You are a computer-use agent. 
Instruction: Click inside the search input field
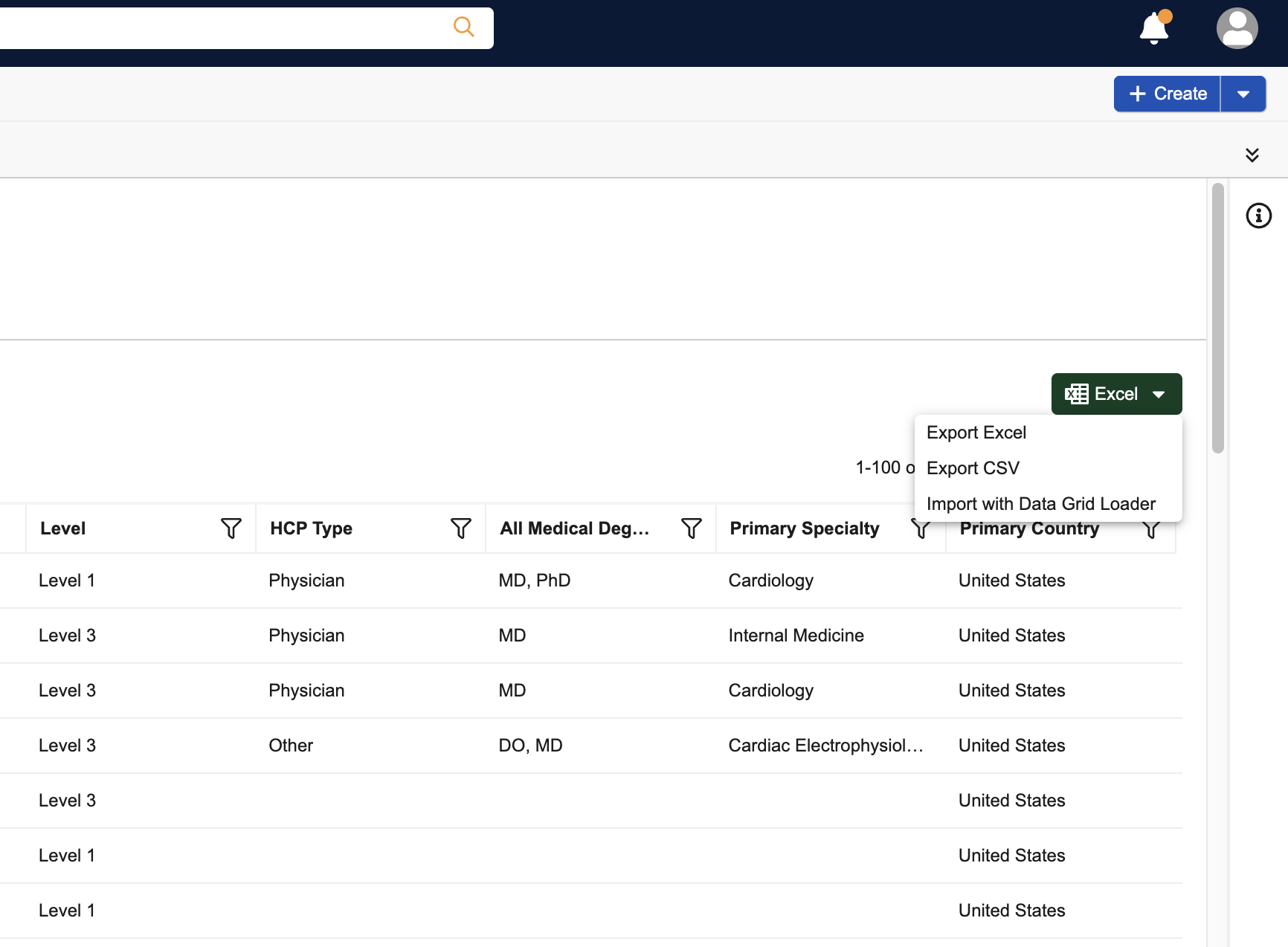(x=223, y=28)
